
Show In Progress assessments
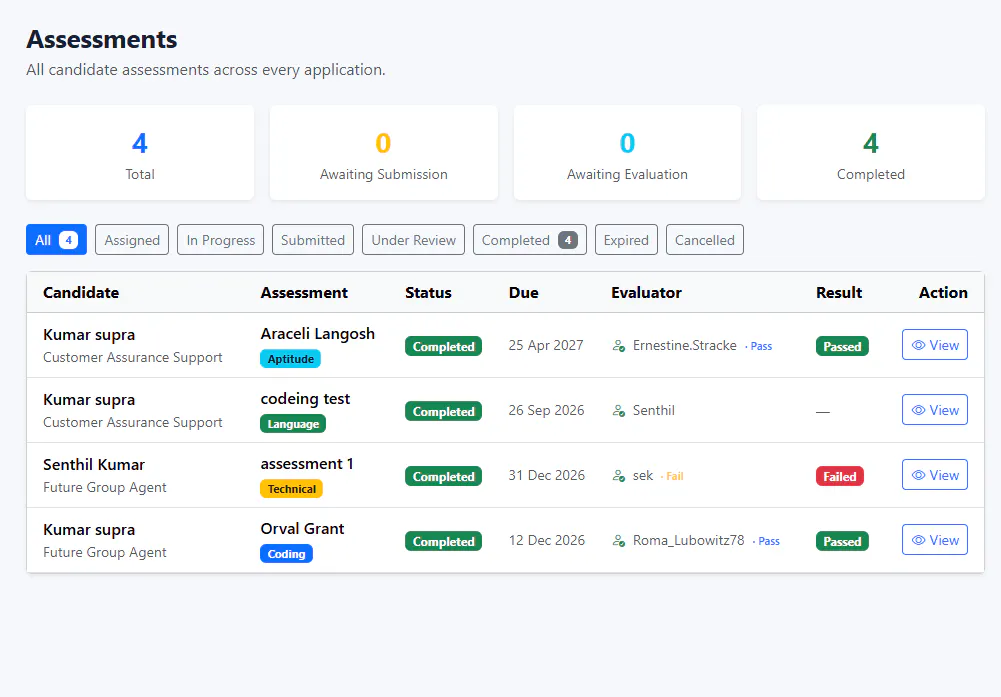[220, 240]
